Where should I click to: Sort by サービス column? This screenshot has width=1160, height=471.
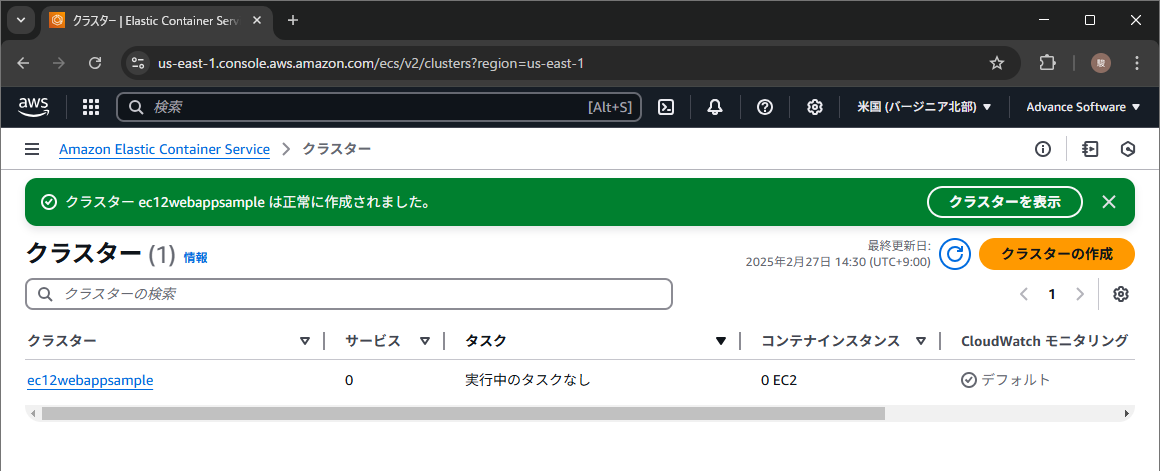(x=425, y=341)
